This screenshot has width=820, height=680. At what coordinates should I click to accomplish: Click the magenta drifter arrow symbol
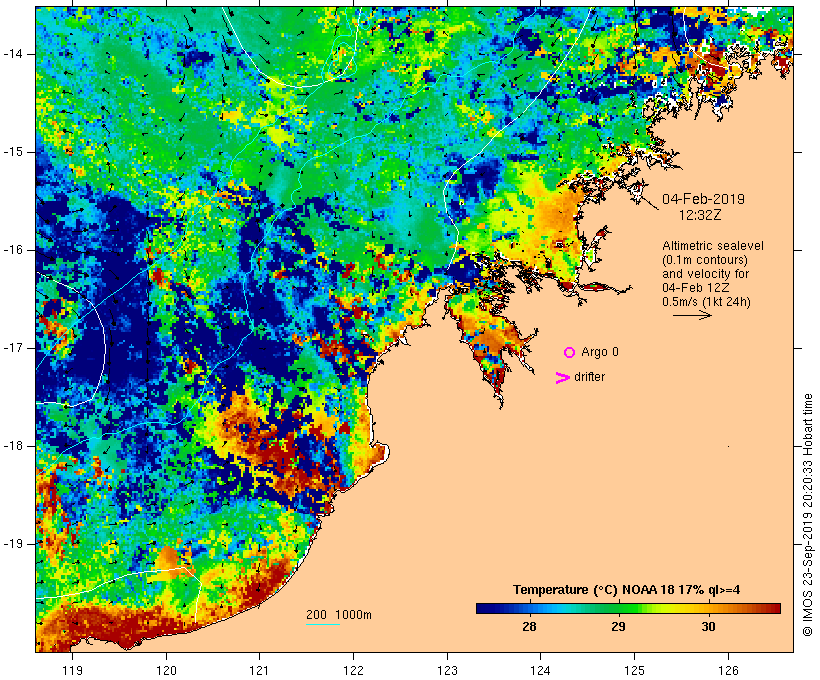pos(563,378)
